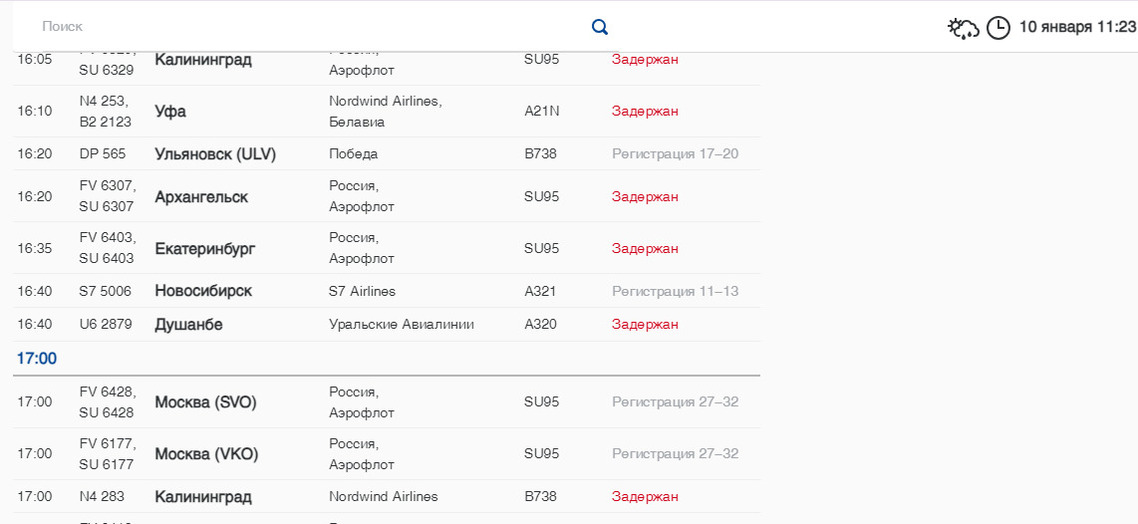Click the Уральские Авиалинии airline name

point(401,324)
